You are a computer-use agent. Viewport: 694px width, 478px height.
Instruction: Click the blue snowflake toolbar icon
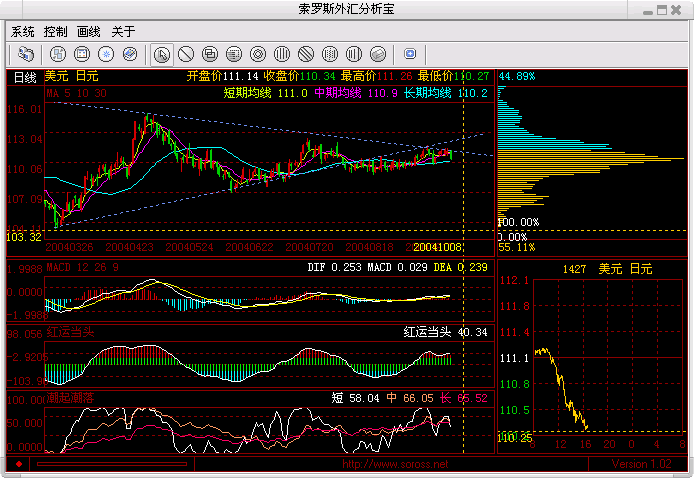pyautogui.click(x=106, y=54)
